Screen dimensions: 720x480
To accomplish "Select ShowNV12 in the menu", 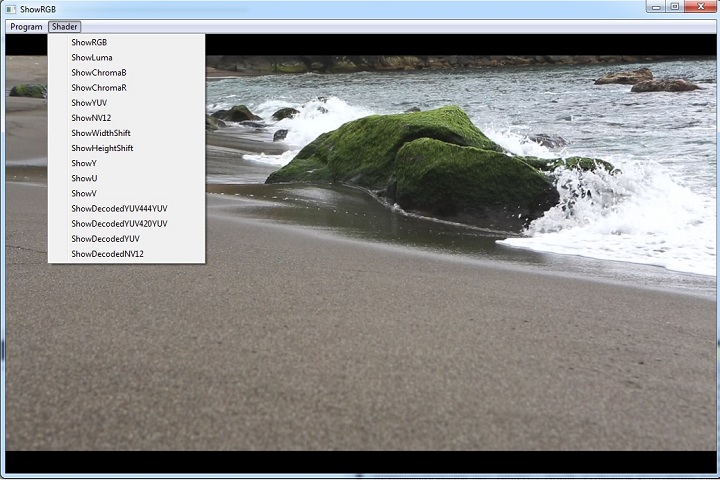I will 126,118.
